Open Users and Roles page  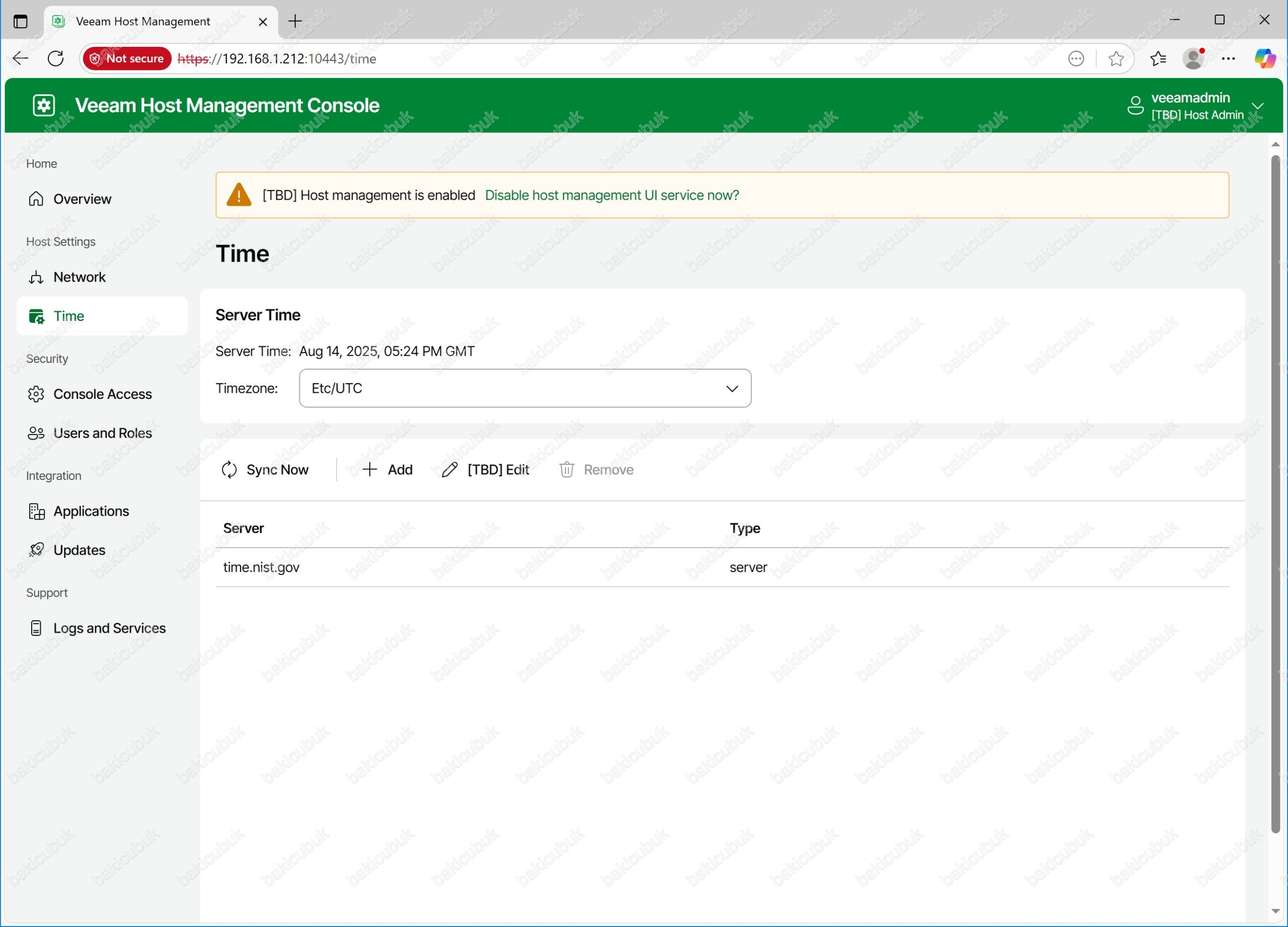pyautogui.click(x=102, y=433)
